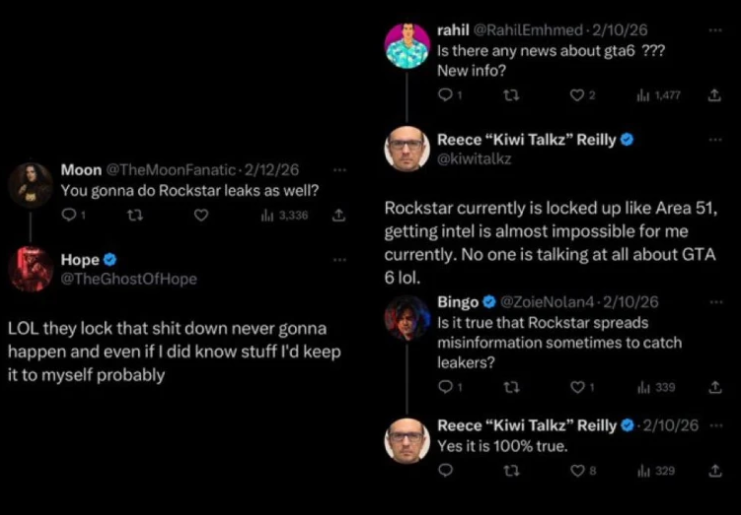Like rahil's tweet asking for new info

tap(576, 95)
